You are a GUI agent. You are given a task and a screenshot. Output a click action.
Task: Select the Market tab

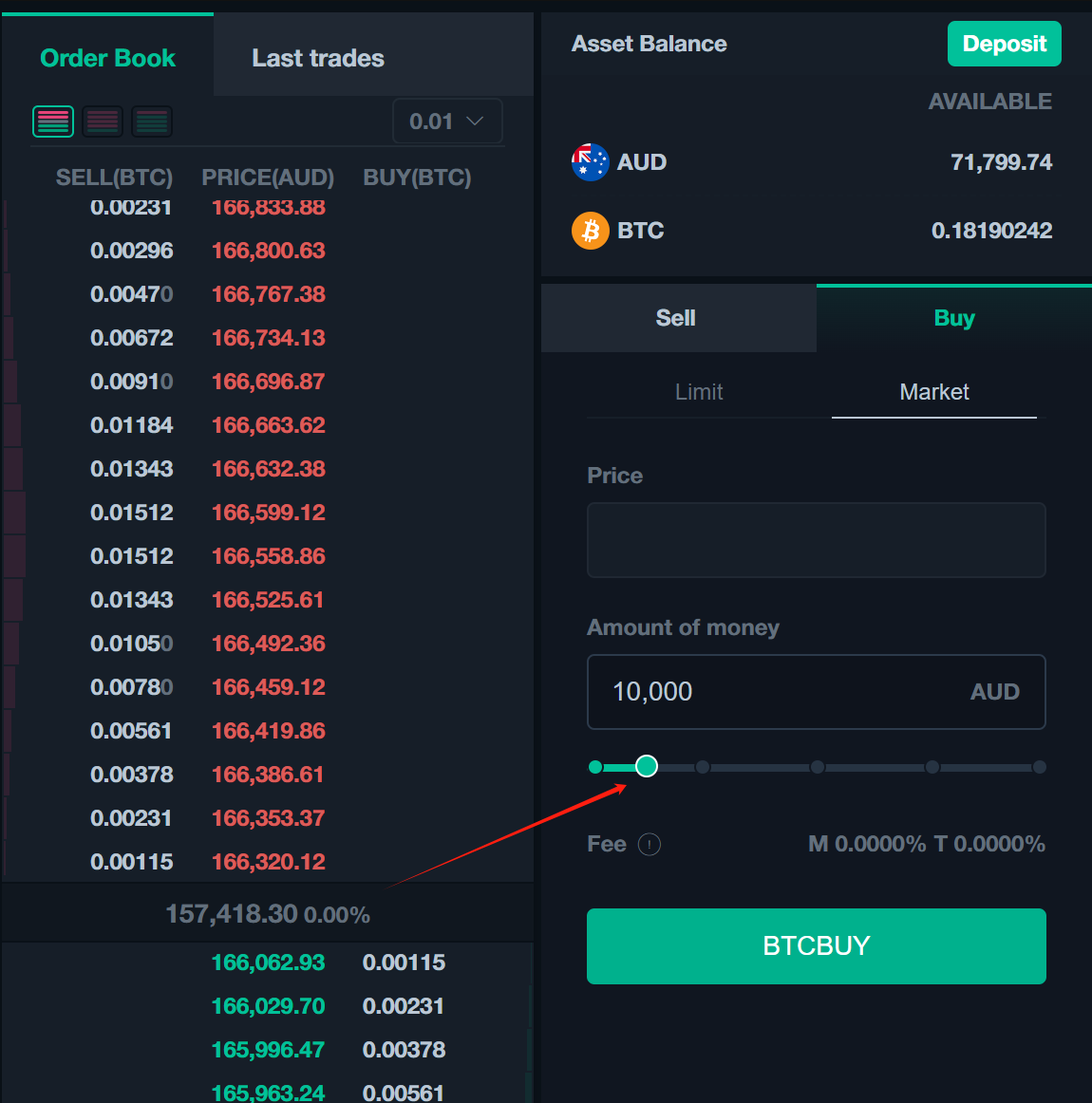933,391
